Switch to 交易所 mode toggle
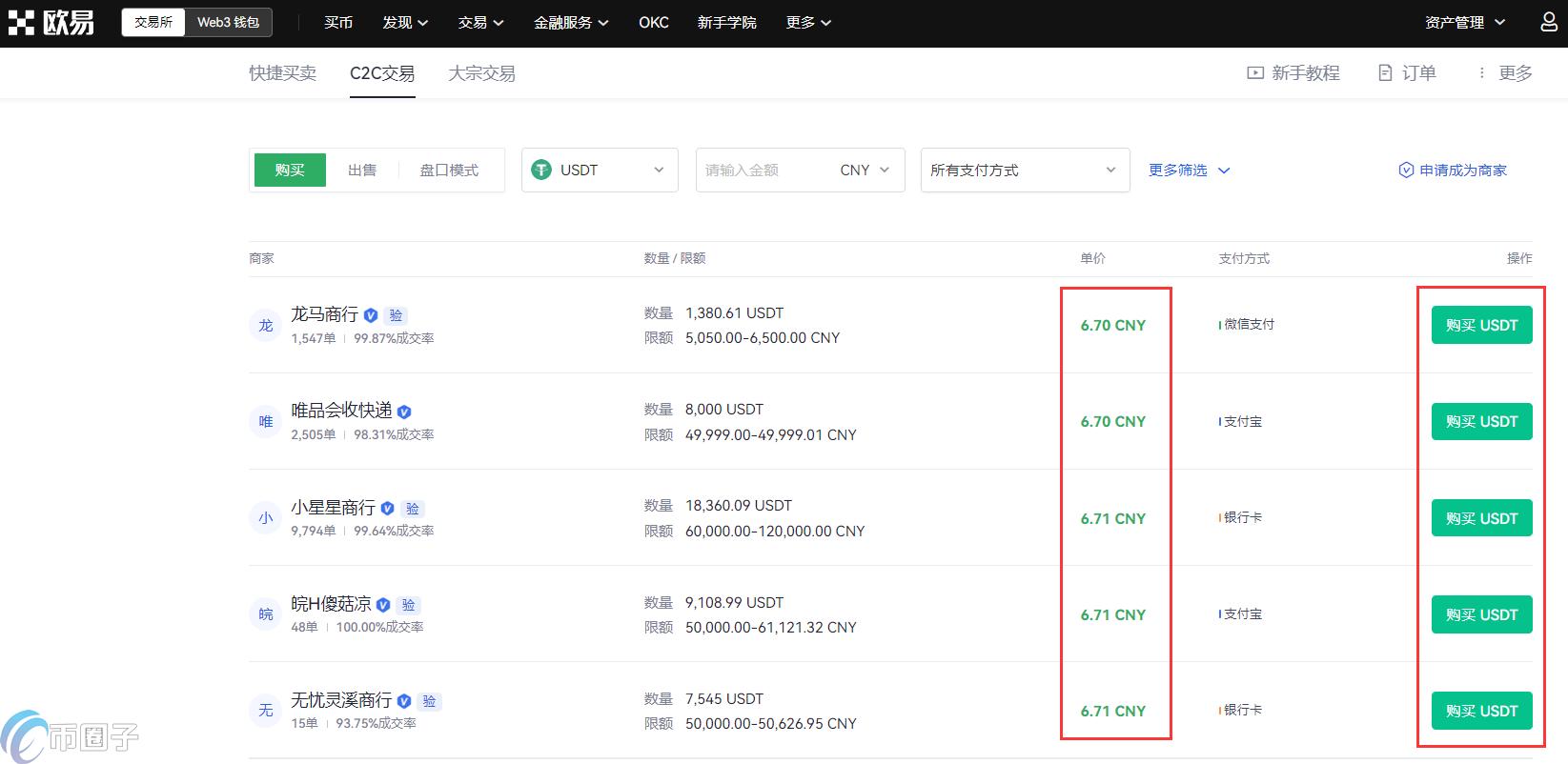The width and height of the screenshot is (1568, 764). click(x=153, y=22)
